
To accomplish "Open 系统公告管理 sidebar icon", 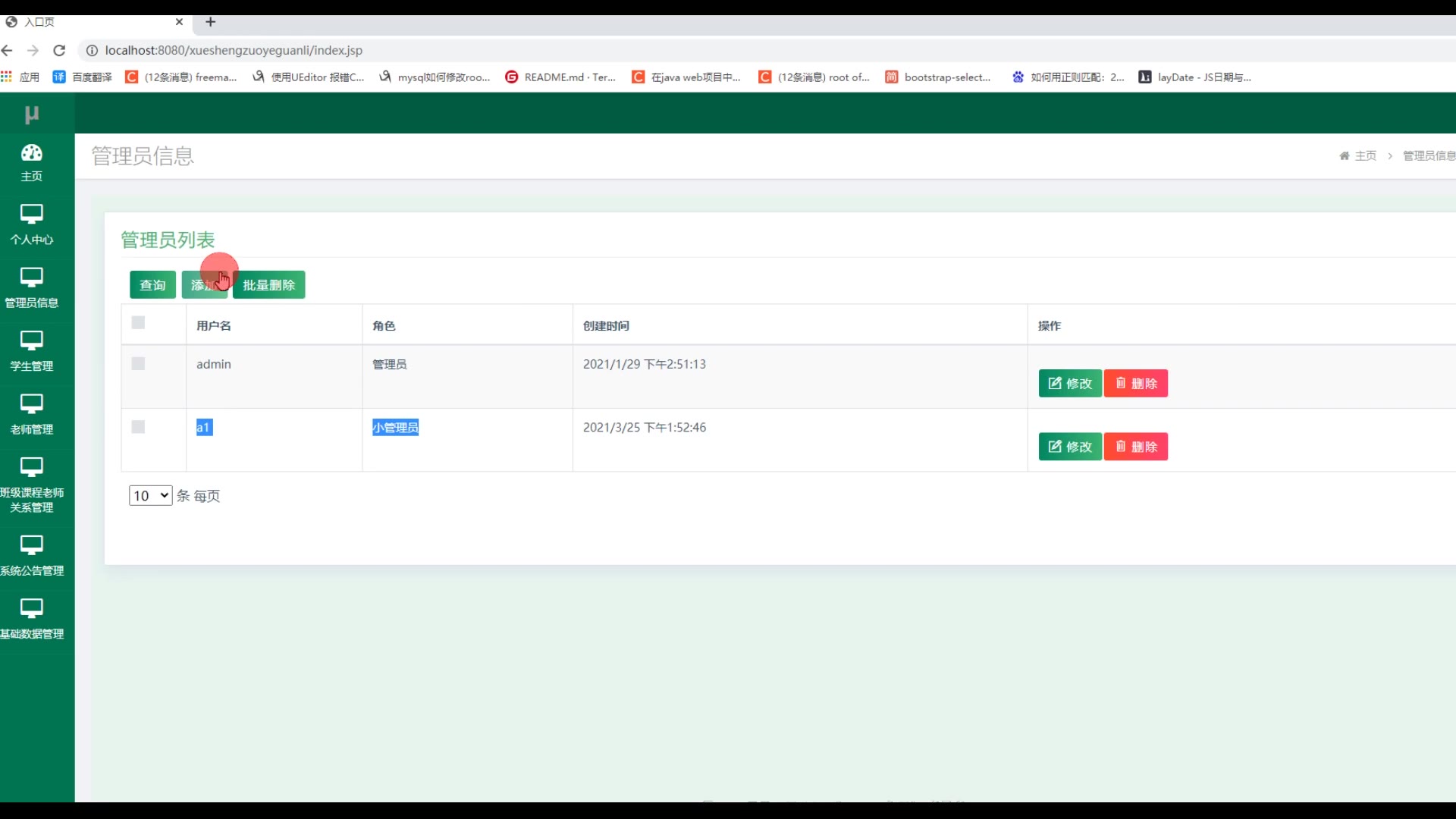I will [31, 544].
